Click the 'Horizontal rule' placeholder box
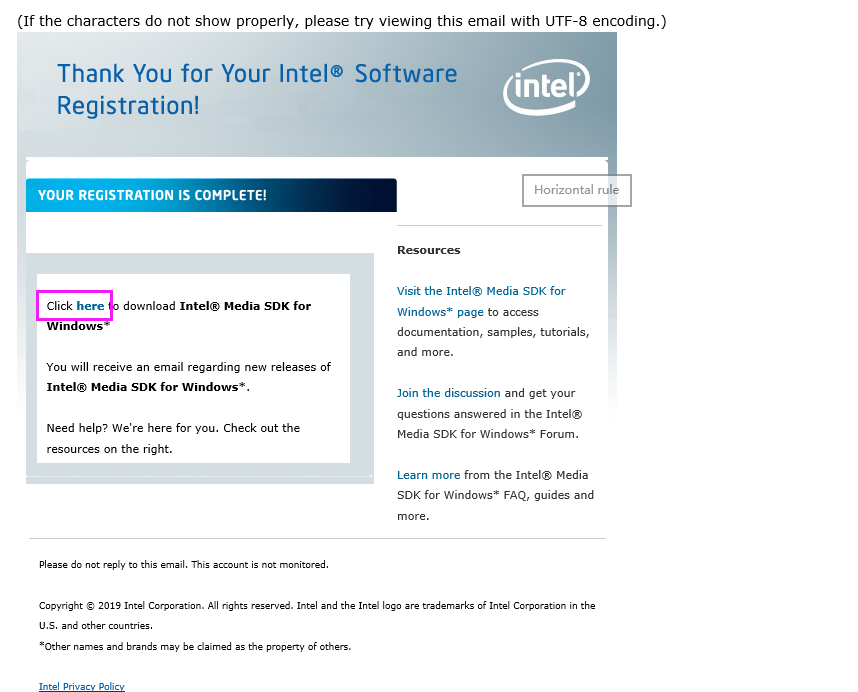Image resolution: width=858 pixels, height=692 pixels. pos(577,190)
